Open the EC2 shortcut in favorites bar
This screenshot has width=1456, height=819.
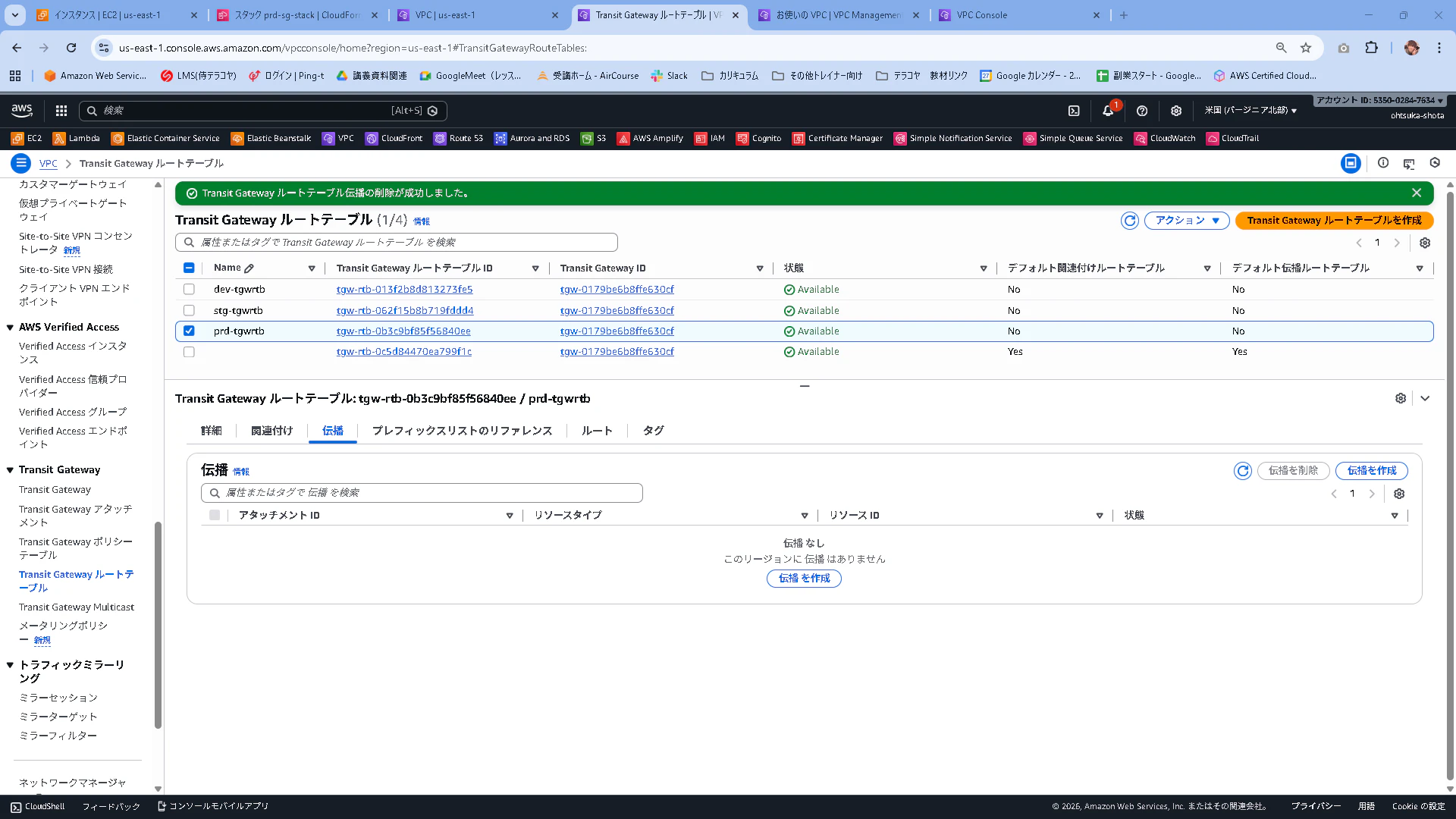coord(27,138)
